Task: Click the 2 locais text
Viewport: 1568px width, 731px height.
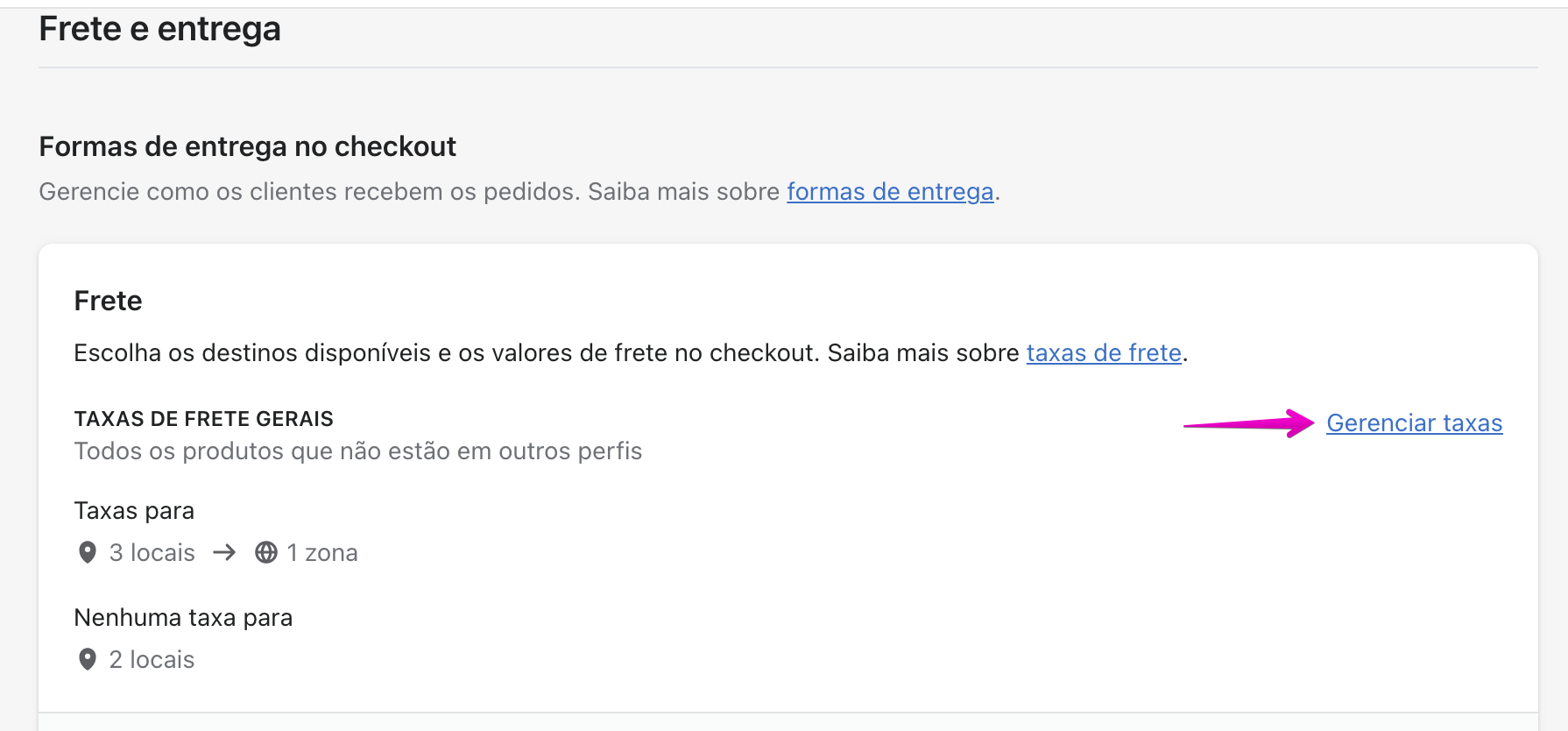Action: click(152, 659)
